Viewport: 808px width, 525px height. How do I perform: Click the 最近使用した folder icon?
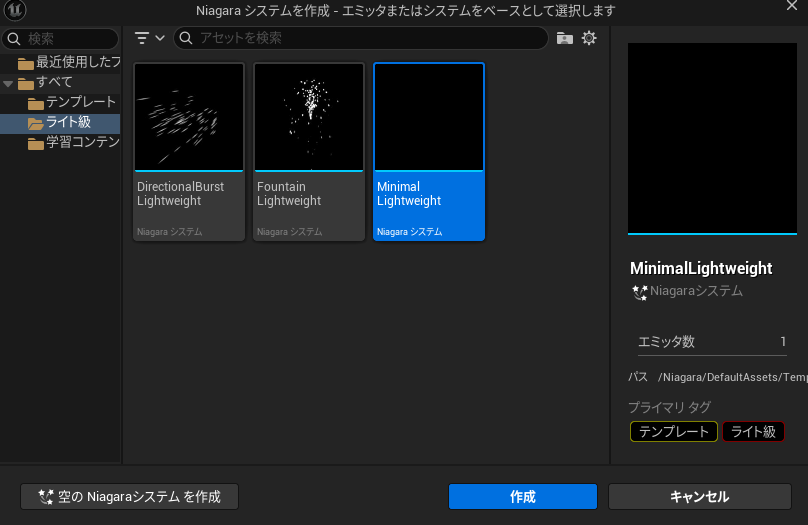point(25,63)
